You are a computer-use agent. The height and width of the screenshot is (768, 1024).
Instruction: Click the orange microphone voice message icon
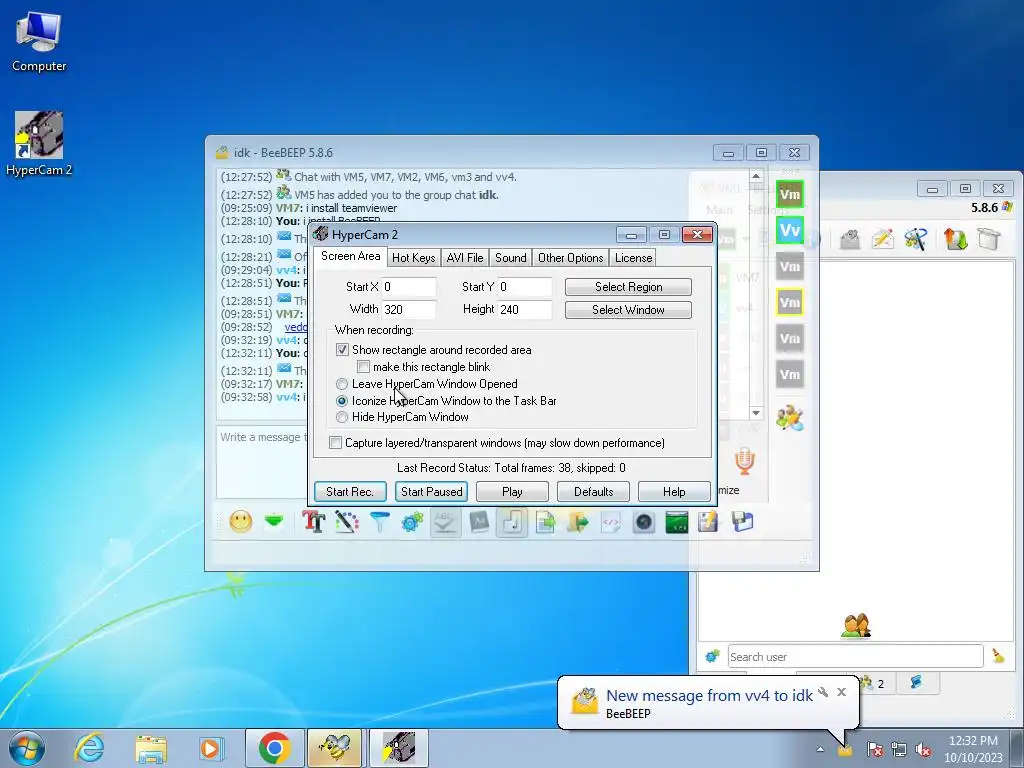click(x=744, y=461)
